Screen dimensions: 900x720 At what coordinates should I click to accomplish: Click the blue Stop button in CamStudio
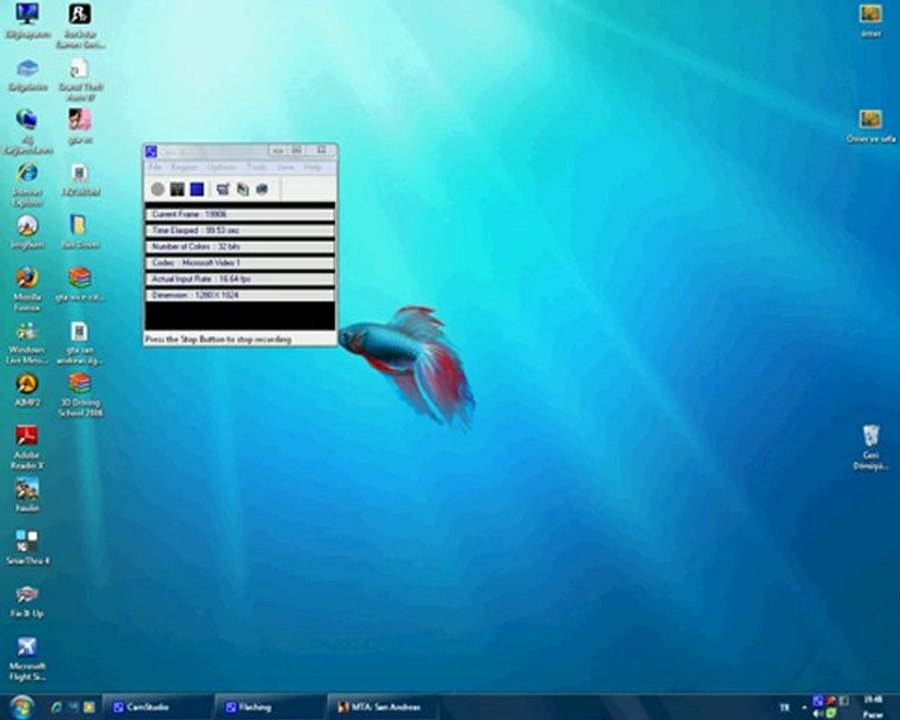[197, 189]
